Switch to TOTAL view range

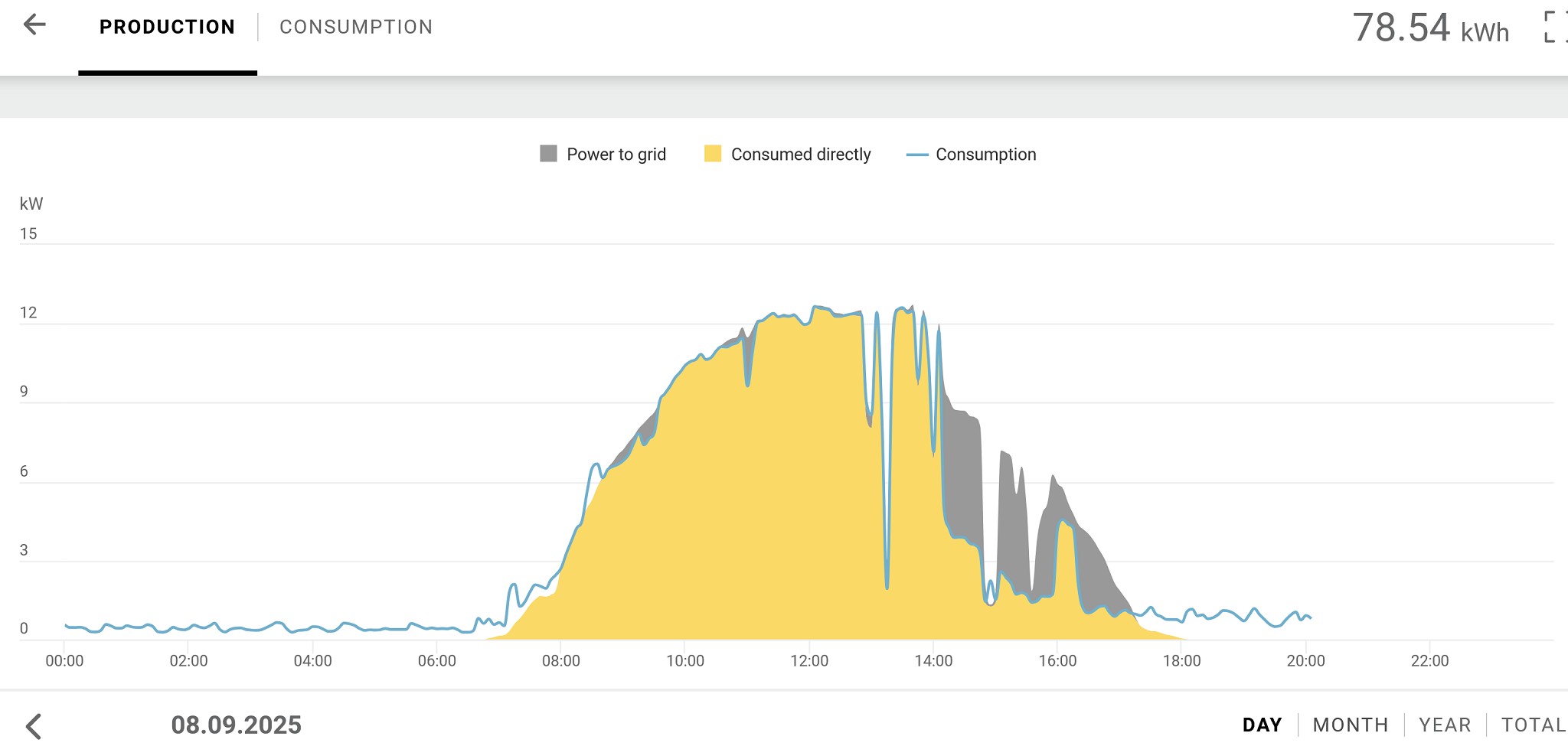tap(1533, 725)
